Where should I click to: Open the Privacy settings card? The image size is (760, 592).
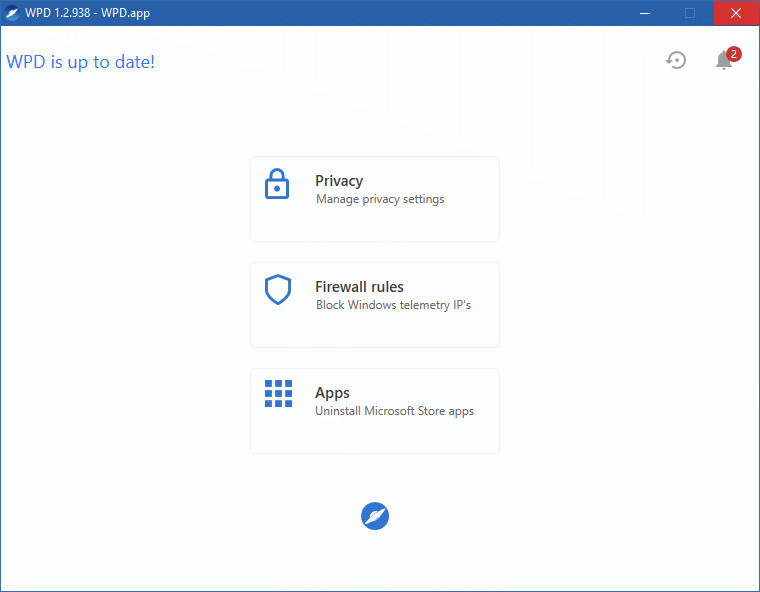point(375,199)
